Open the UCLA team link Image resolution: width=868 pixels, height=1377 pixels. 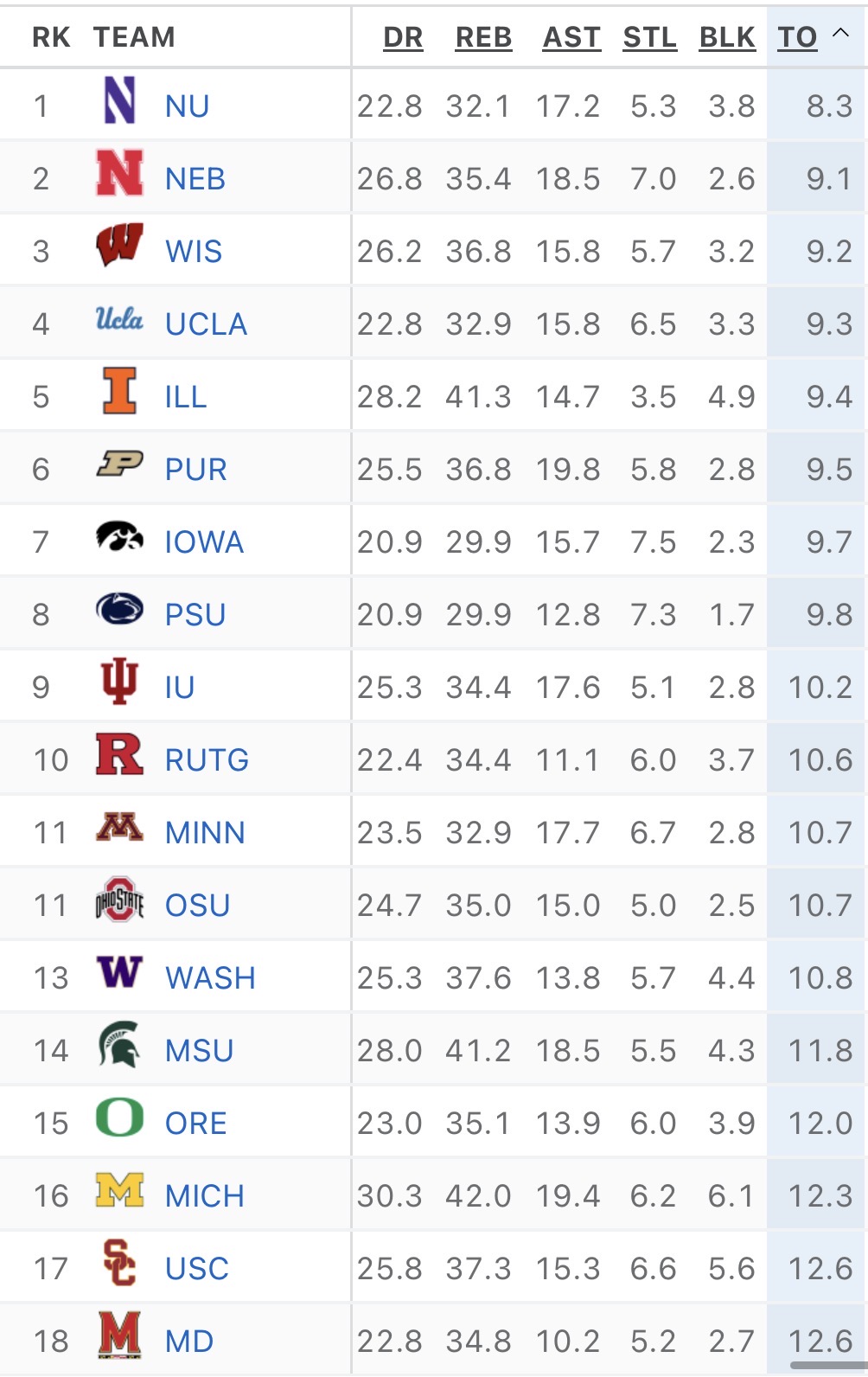206,324
